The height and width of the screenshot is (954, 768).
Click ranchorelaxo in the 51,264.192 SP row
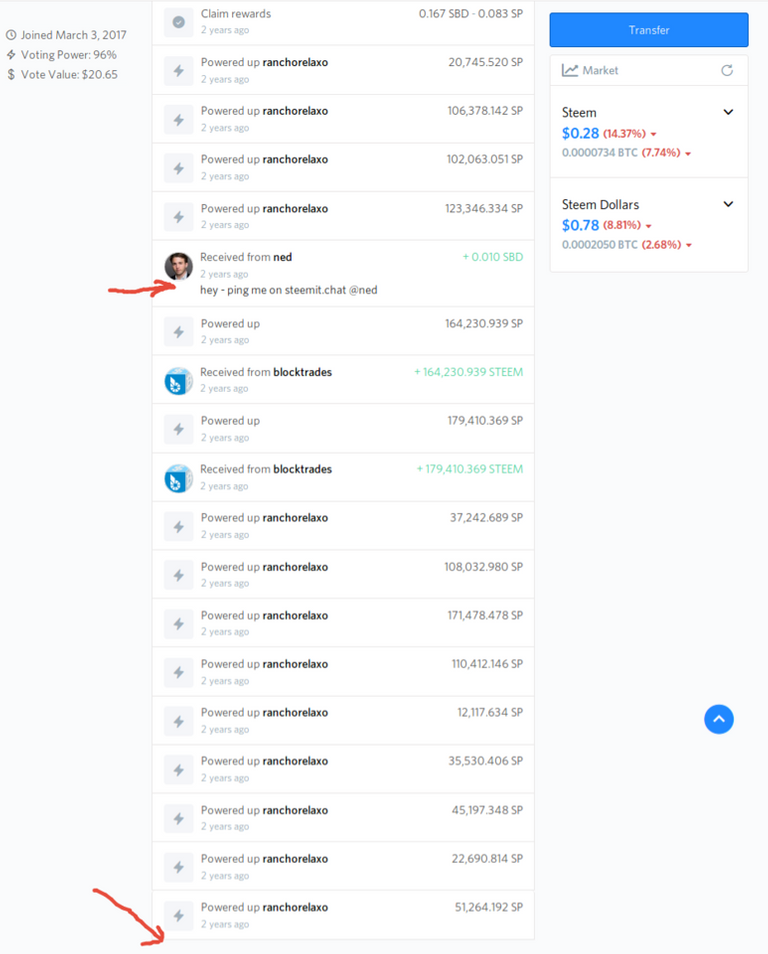295,907
